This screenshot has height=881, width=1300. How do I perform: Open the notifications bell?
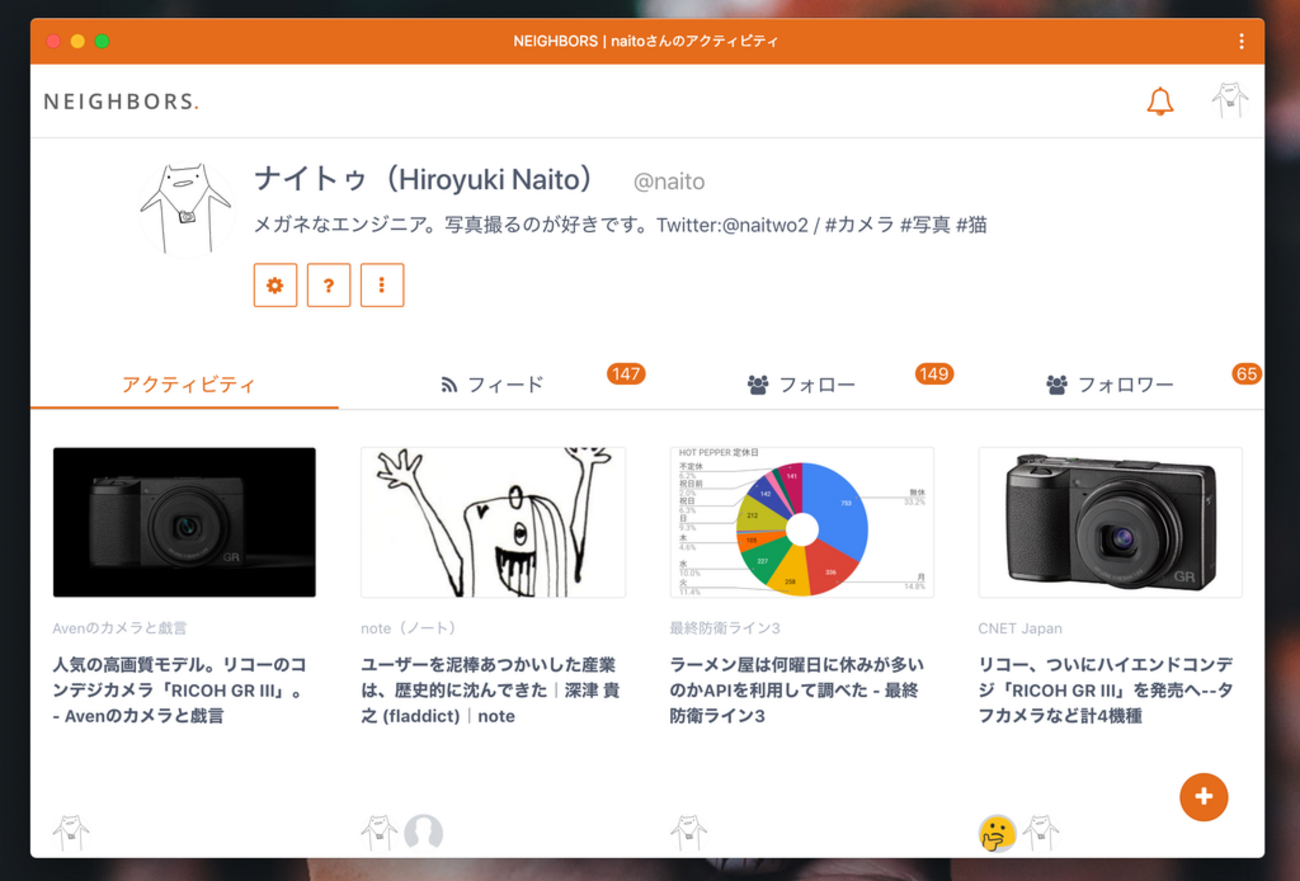pos(1159,101)
